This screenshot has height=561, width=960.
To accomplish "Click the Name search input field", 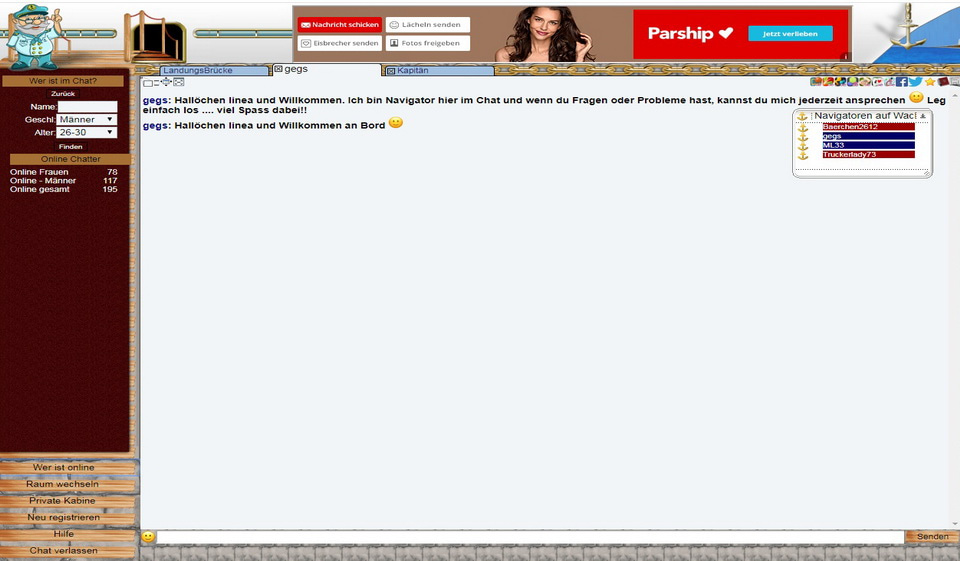I will click(x=87, y=106).
